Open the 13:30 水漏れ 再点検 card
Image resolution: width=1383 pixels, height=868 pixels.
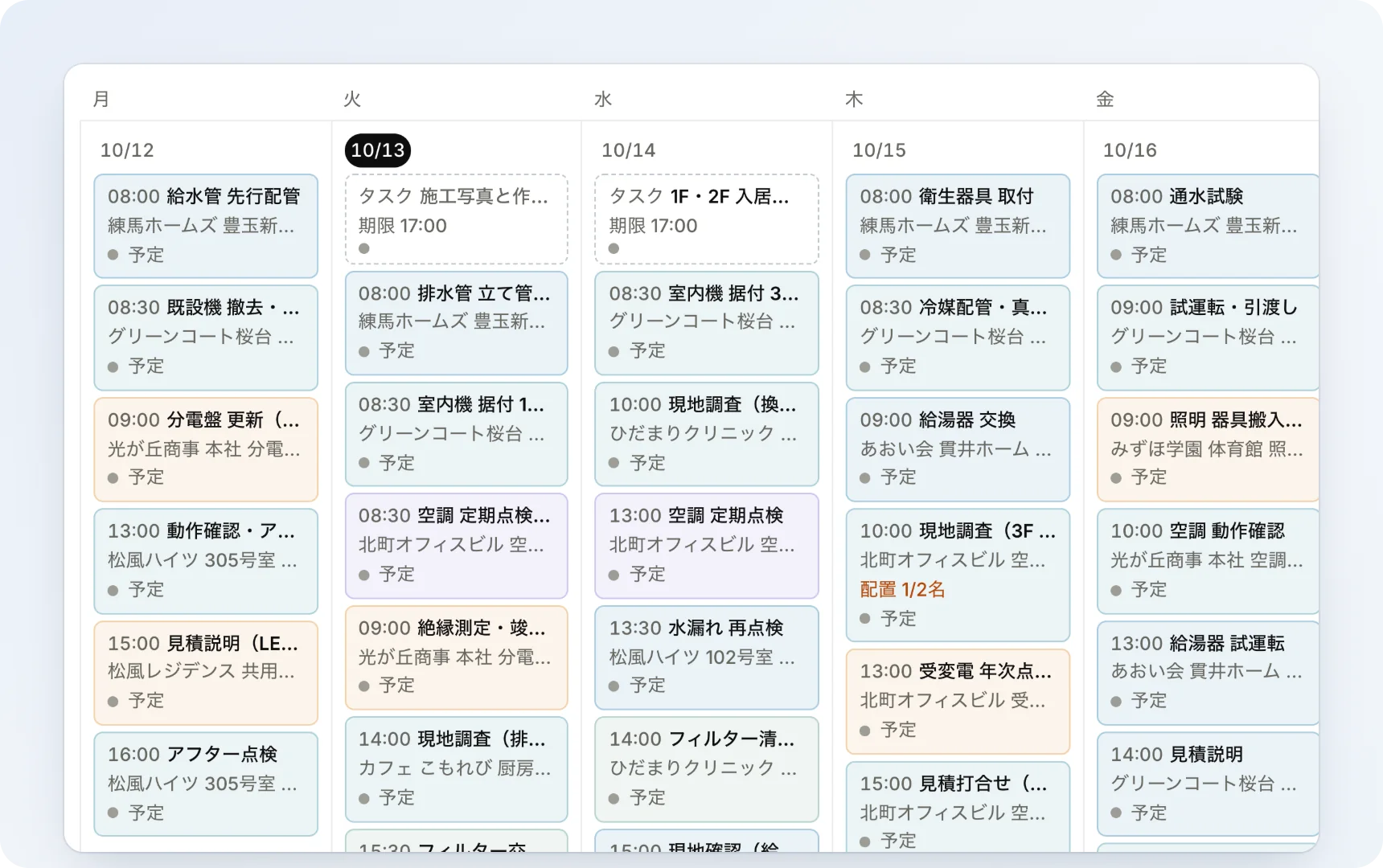coord(707,657)
